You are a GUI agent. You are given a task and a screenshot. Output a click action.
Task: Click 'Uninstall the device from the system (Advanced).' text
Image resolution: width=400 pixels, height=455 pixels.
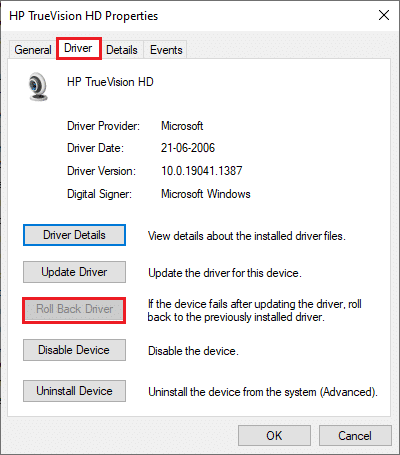[263, 392]
